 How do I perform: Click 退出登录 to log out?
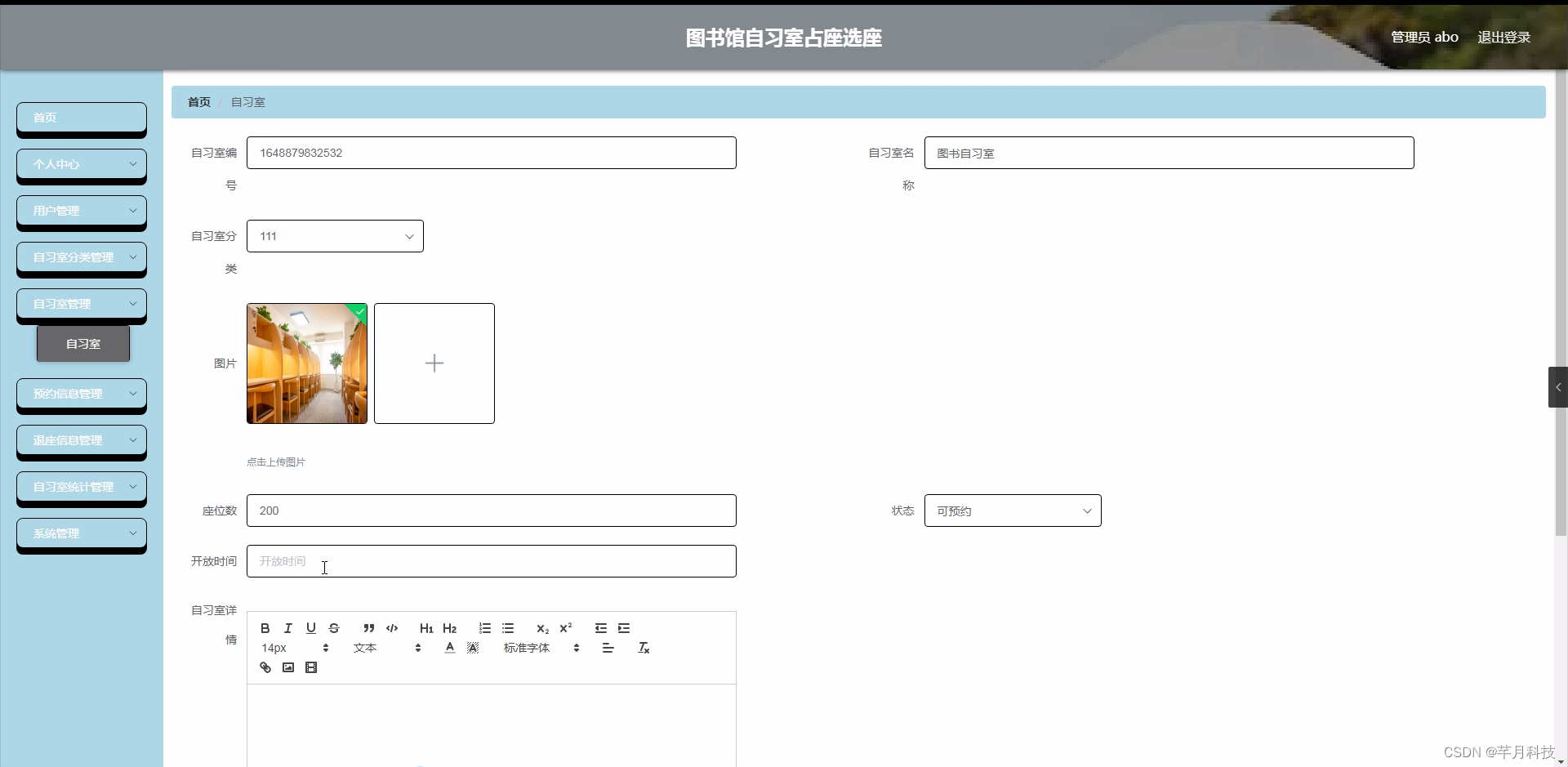click(x=1503, y=37)
